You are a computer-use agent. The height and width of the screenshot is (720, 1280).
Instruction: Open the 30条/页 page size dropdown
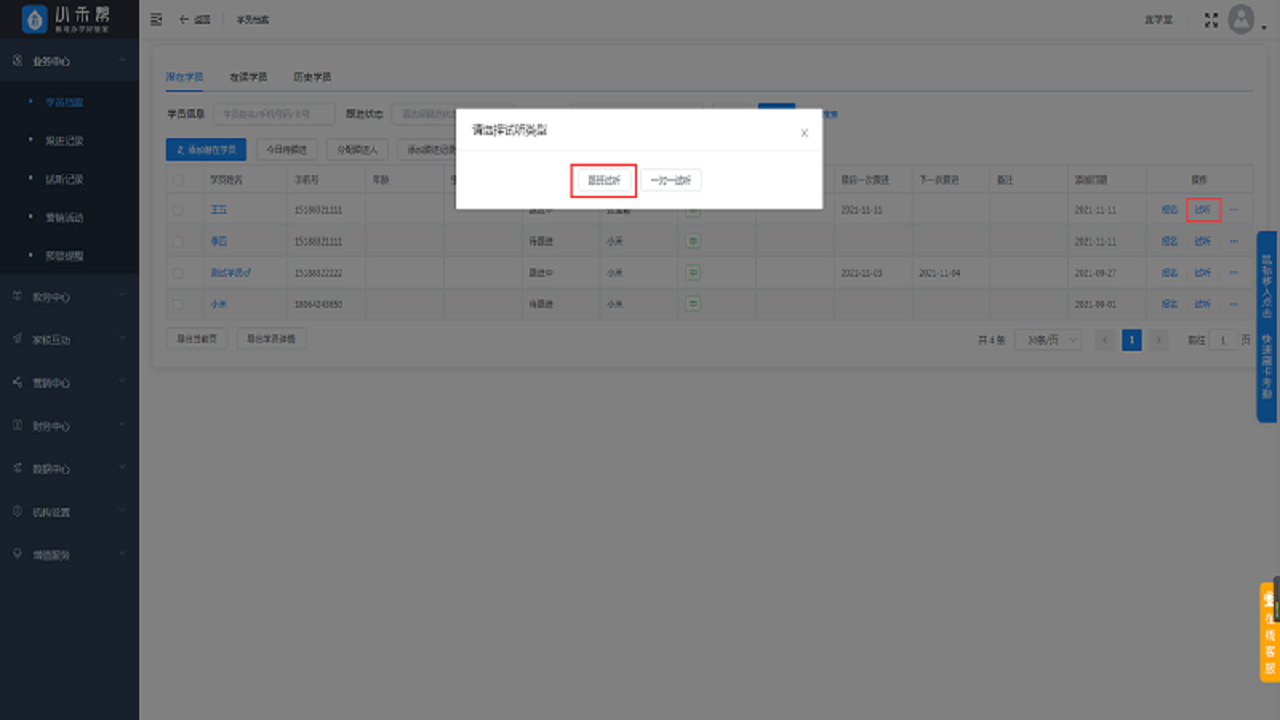1048,339
